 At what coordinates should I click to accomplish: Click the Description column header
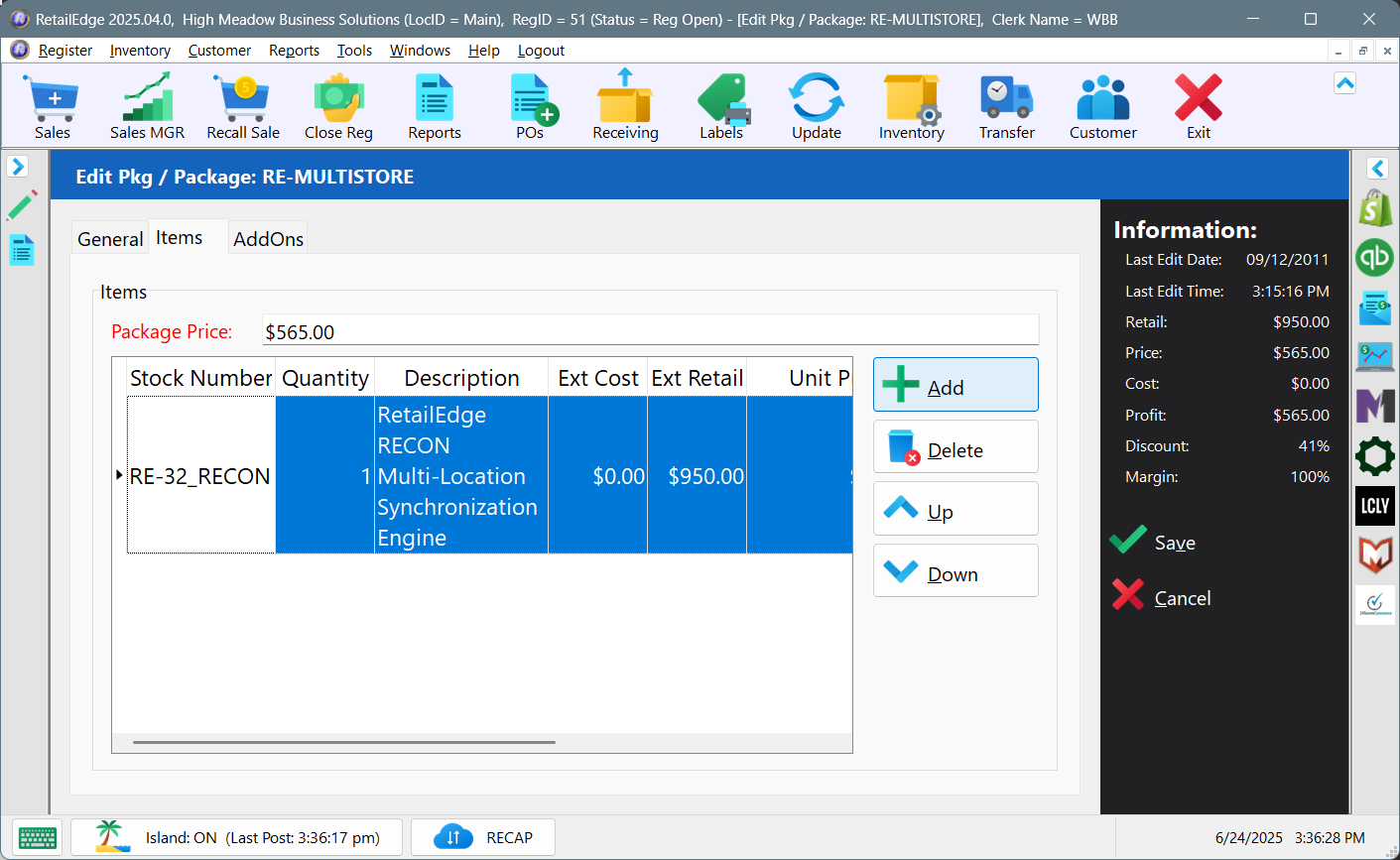(x=461, y=378)
